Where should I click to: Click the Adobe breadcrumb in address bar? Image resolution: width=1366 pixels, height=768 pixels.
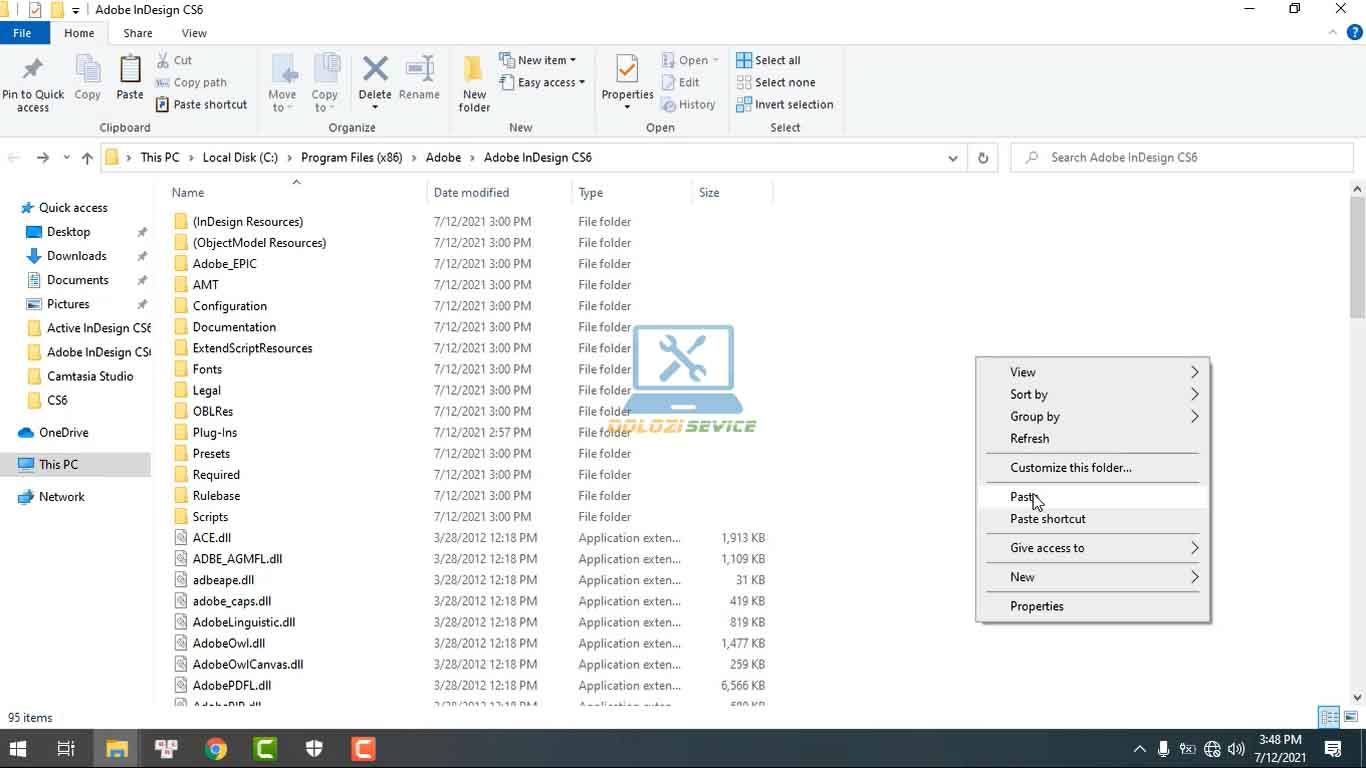click(443, 158)
